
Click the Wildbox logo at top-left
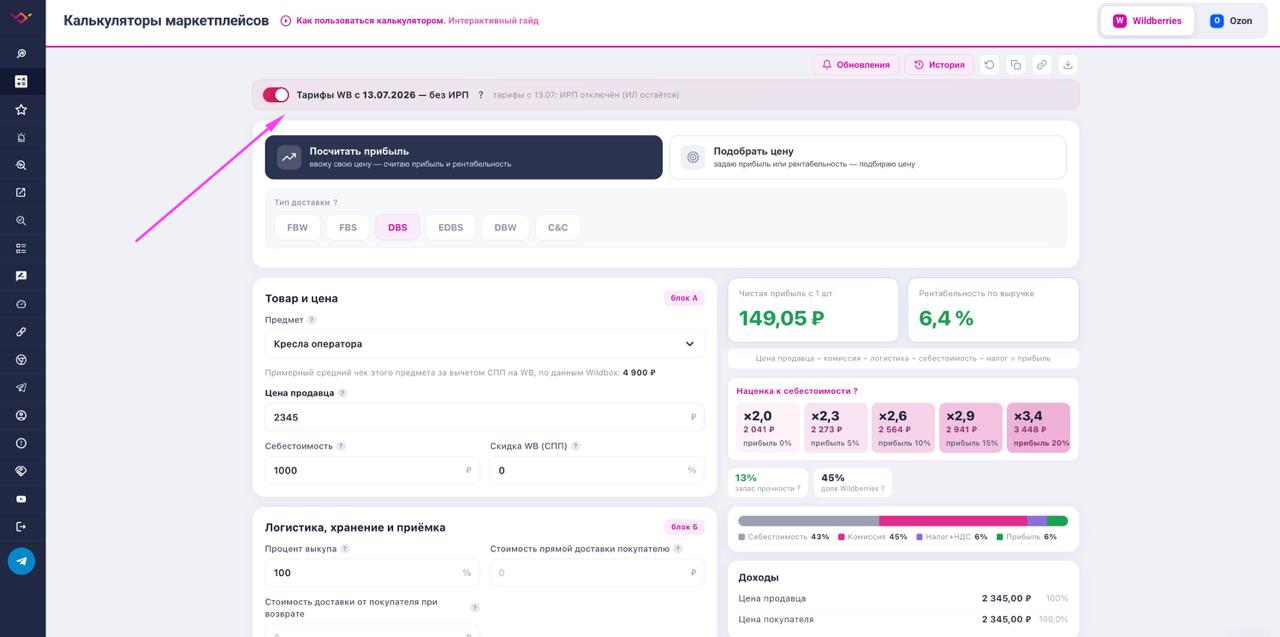point(21,17)
